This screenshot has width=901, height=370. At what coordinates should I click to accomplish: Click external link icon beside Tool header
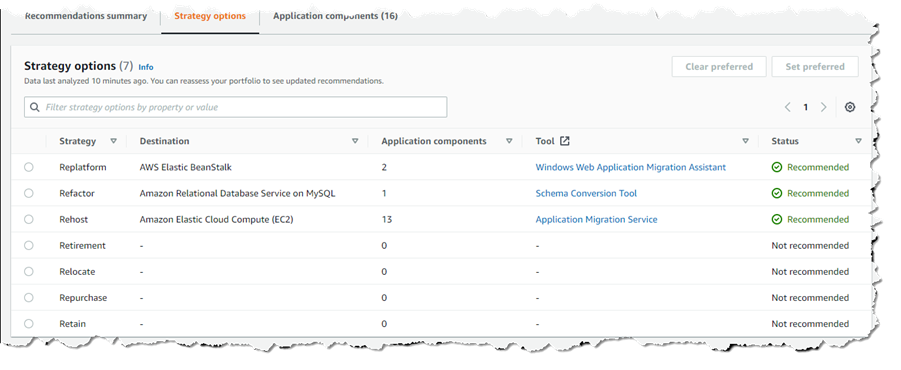coord(565,141)
